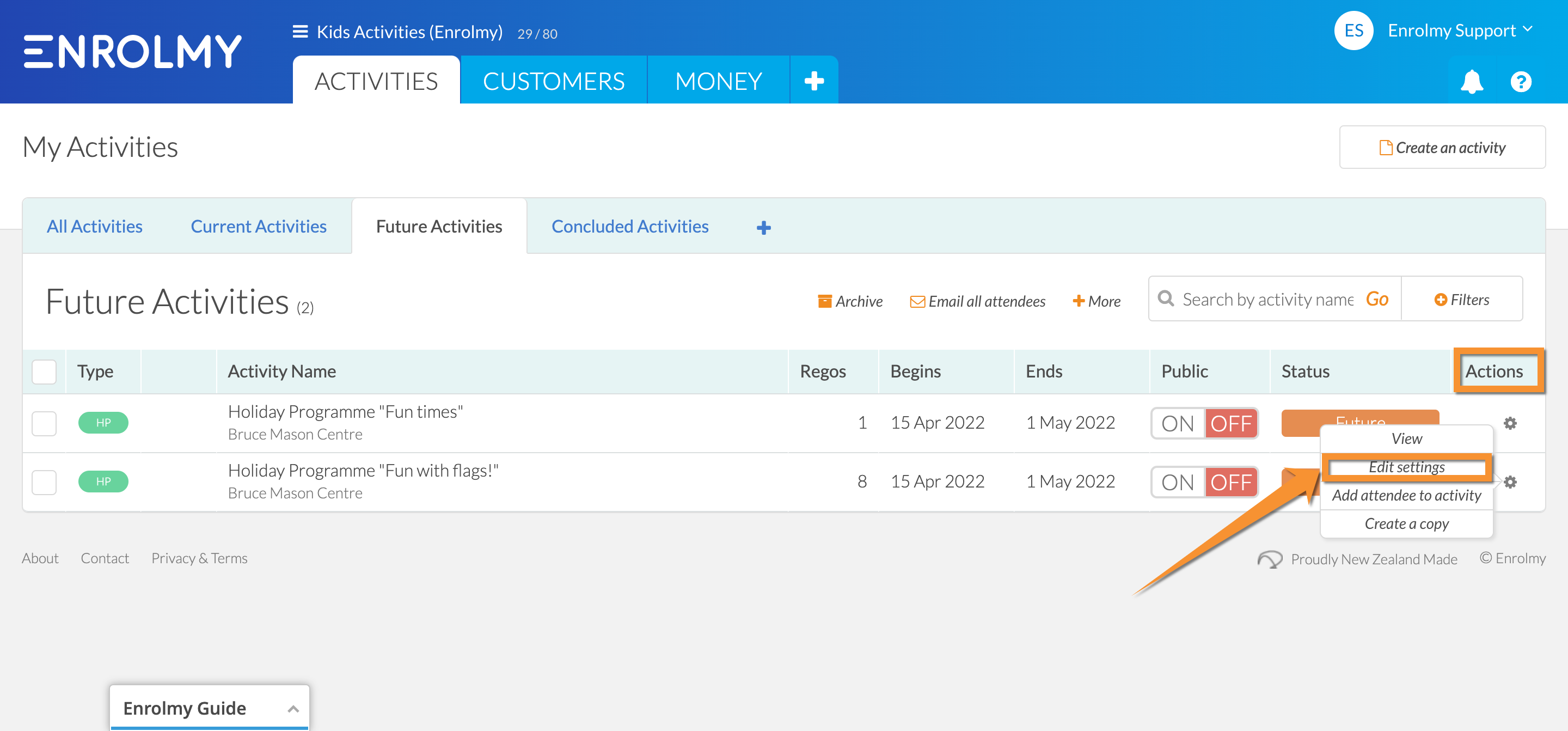Expand the More actions menu
1568x731 pixels.
tap(1097, 301)
